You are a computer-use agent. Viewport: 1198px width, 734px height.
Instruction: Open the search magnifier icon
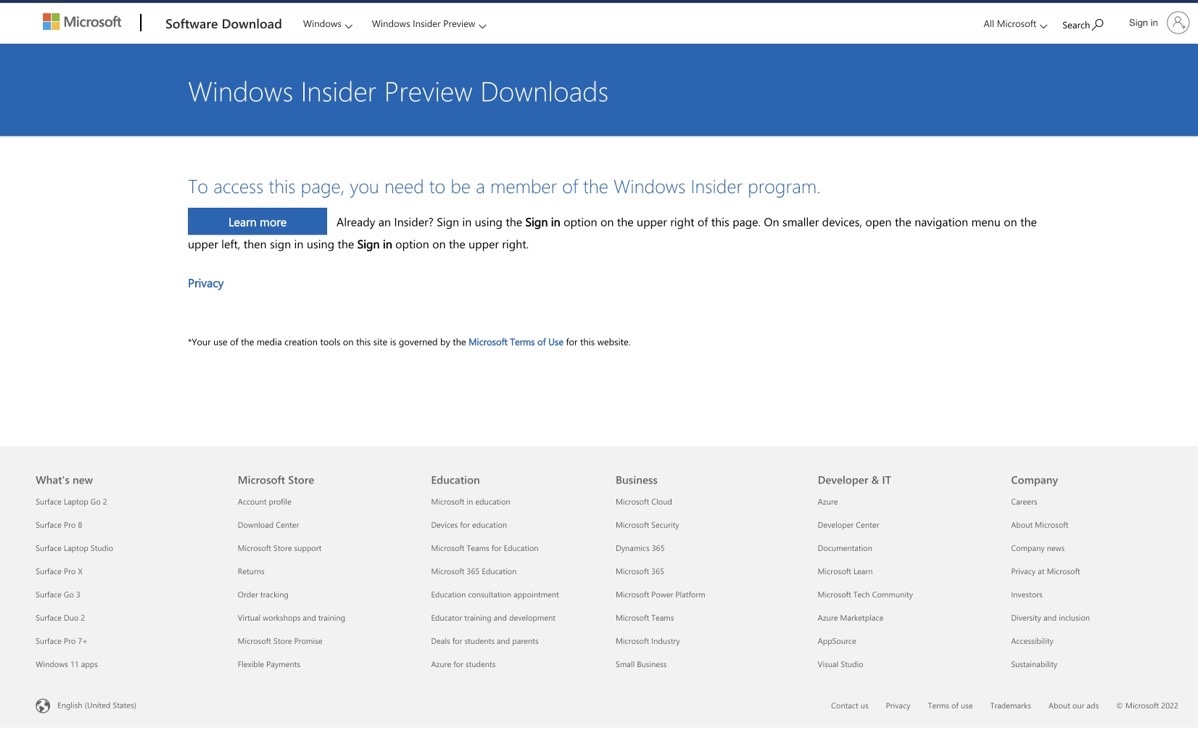click(1098, 24)
